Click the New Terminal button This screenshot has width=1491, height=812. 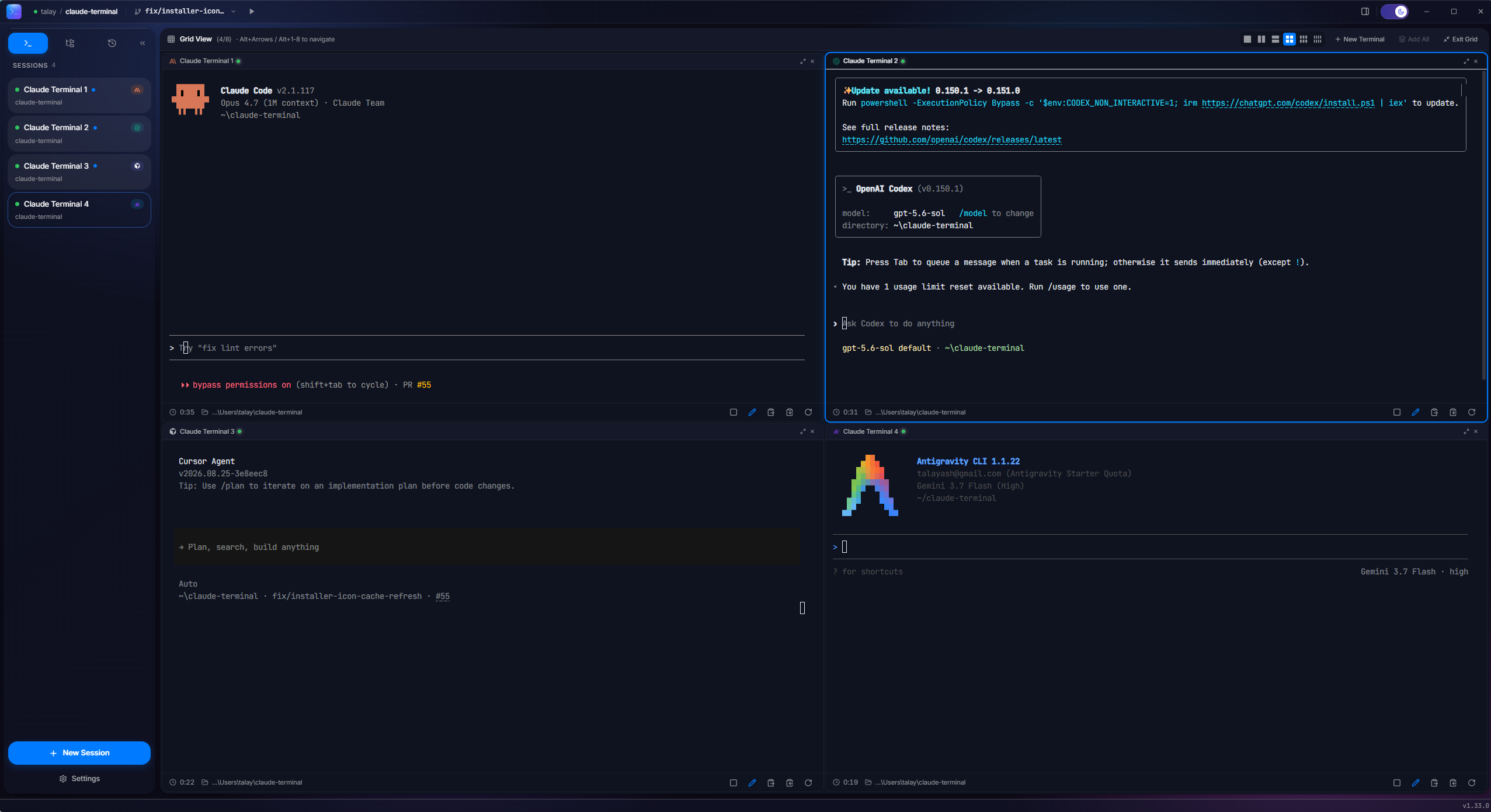[x=1360, y=39]
